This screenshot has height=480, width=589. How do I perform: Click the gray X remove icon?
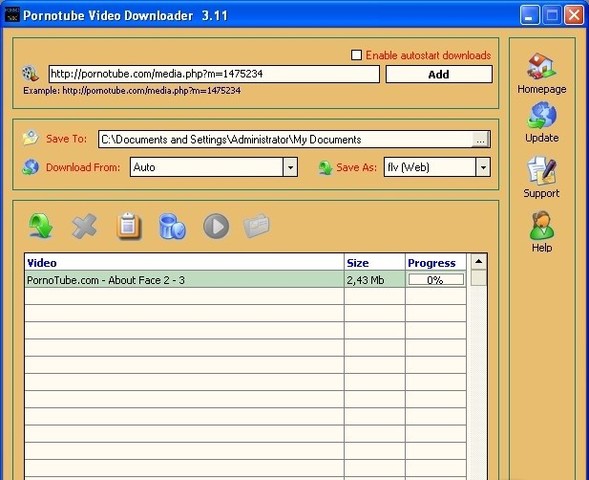click(x=84, y=226)
